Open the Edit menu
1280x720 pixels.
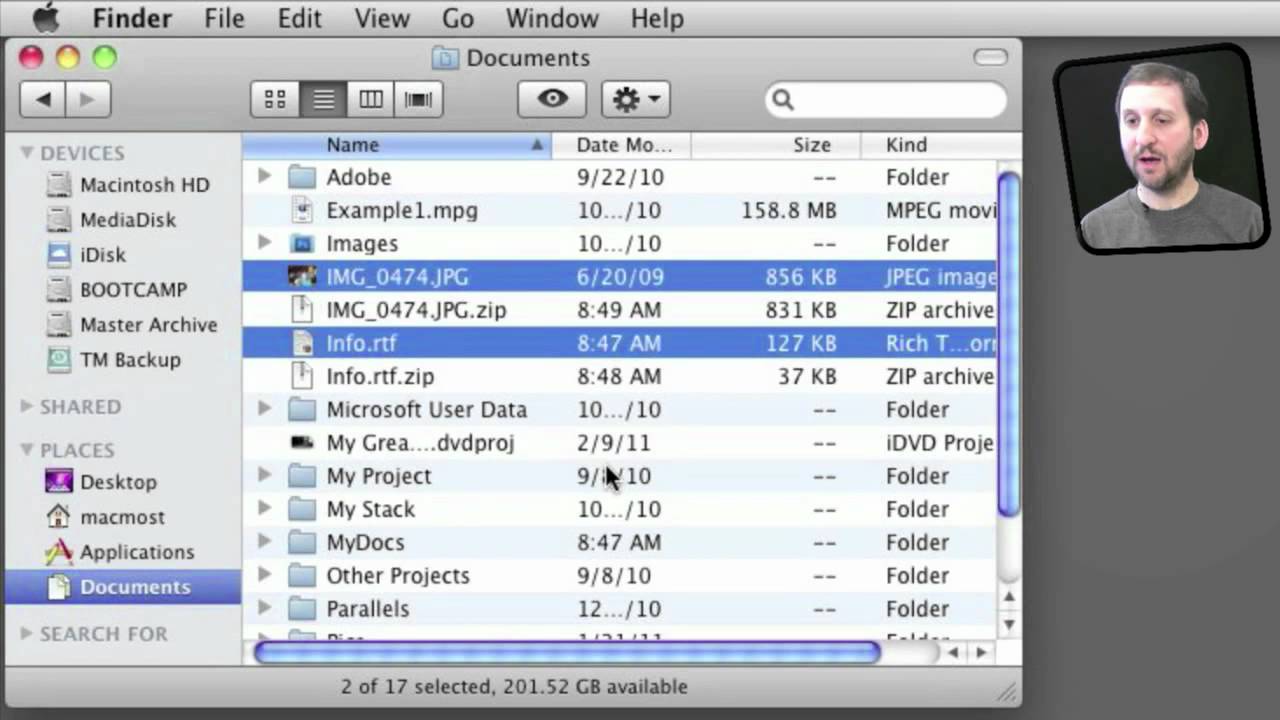click(299, 18)
